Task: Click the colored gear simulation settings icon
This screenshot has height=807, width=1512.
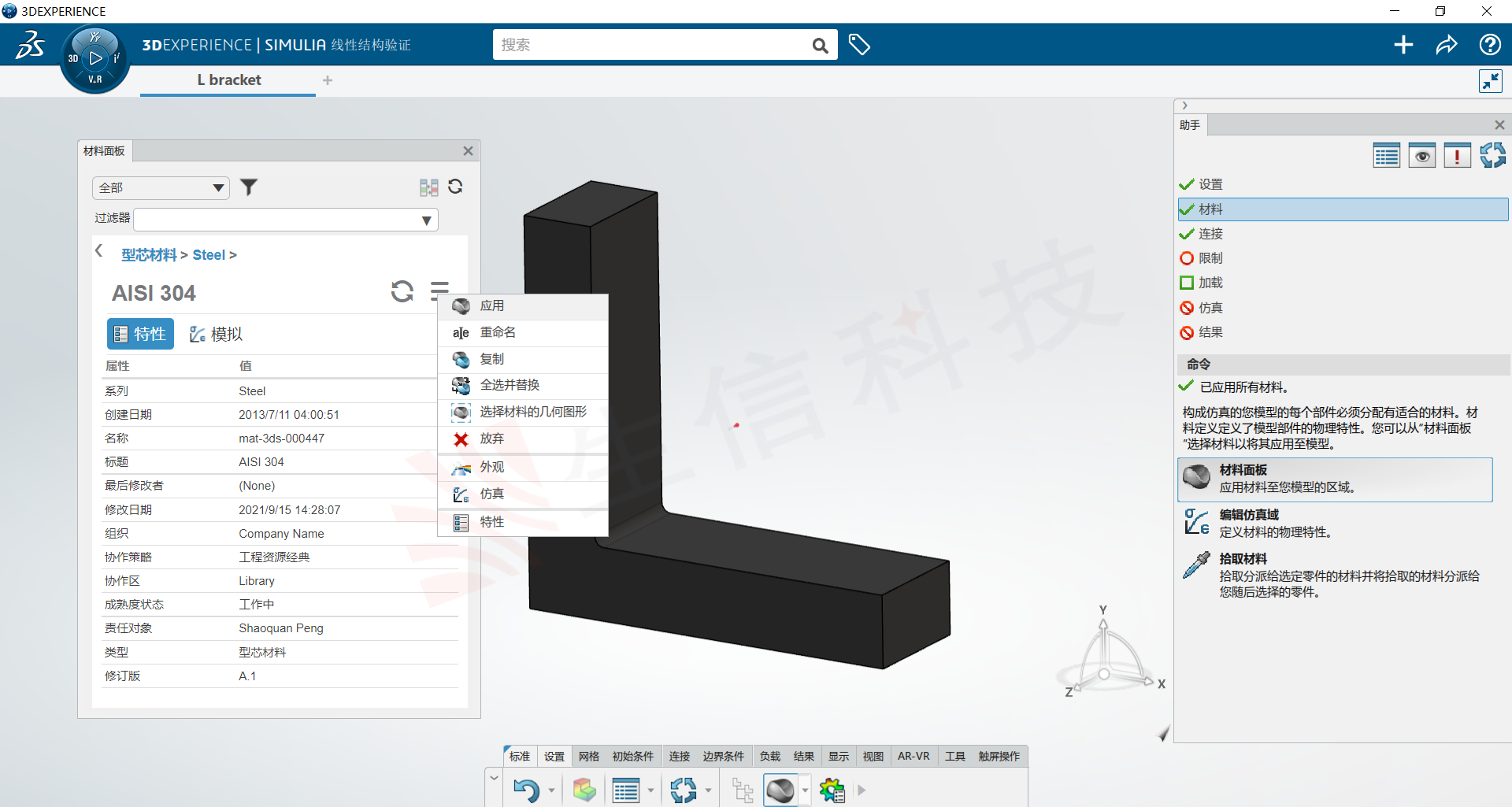Action: (x=832, y=790)
